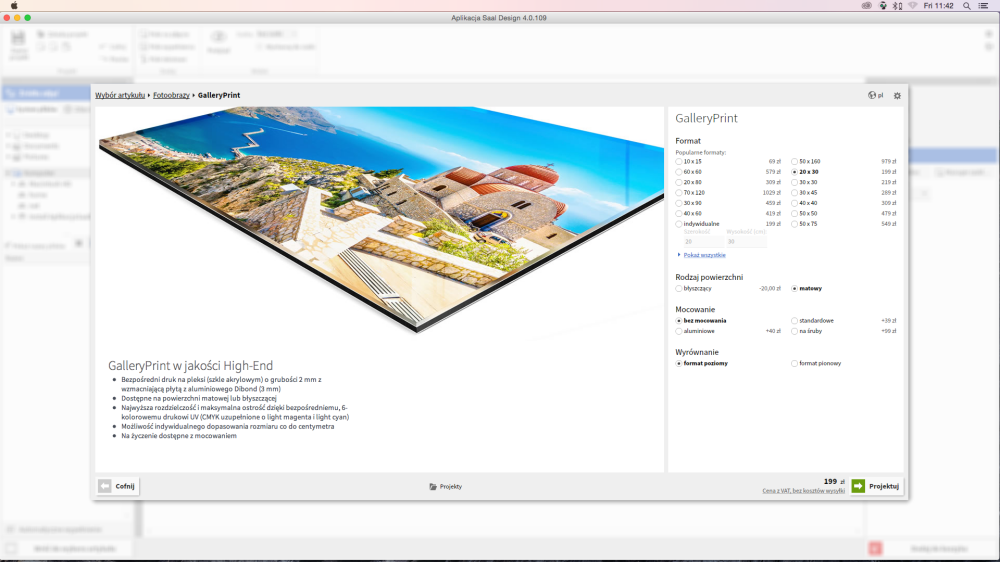Viewport: 1000px width, 562px height.
Task: Go to Wybór artykułu breadcrumb
Action: pos(120,96)
